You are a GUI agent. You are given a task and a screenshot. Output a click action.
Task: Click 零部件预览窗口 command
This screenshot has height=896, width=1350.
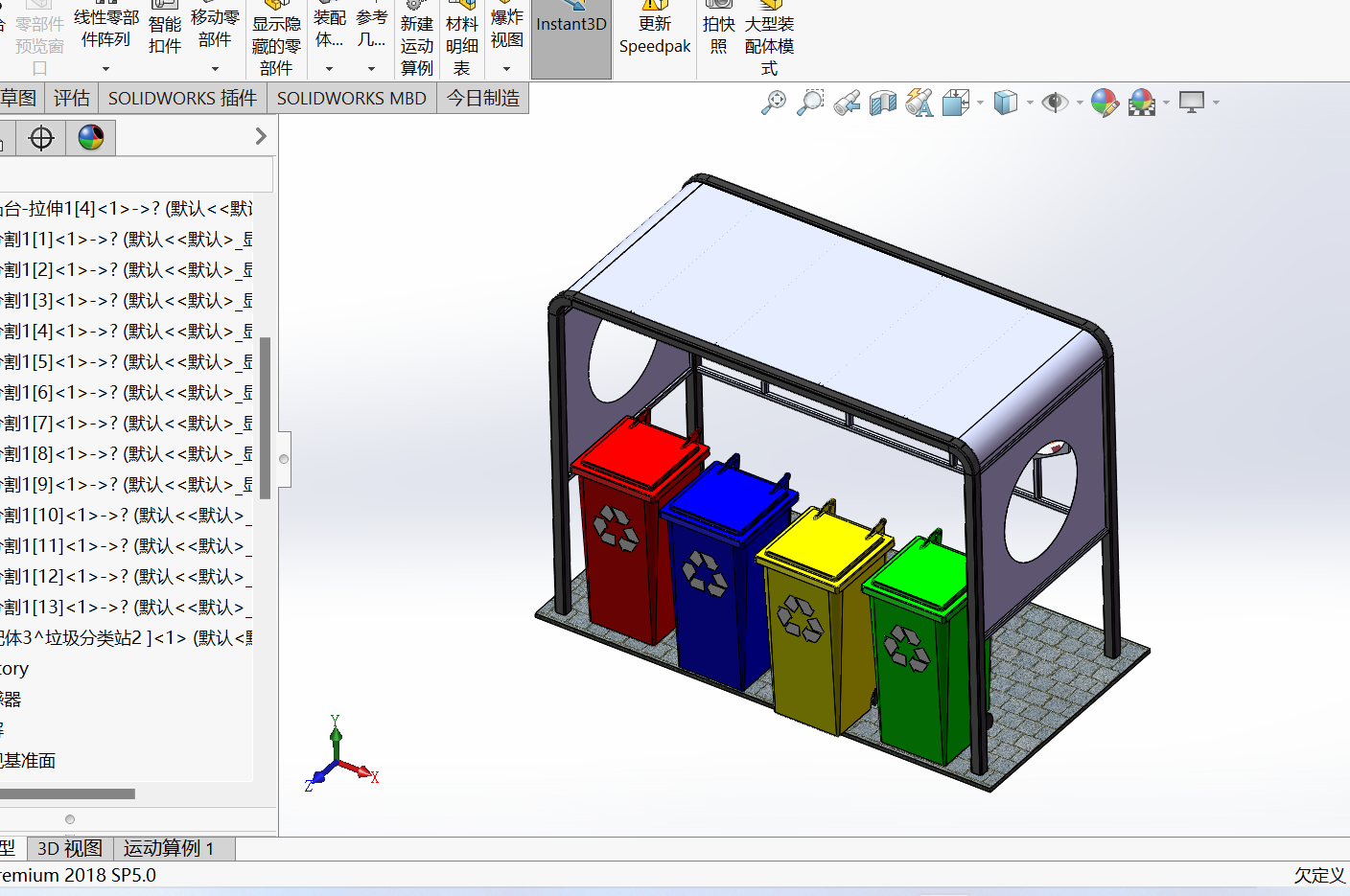click(39, 38)
